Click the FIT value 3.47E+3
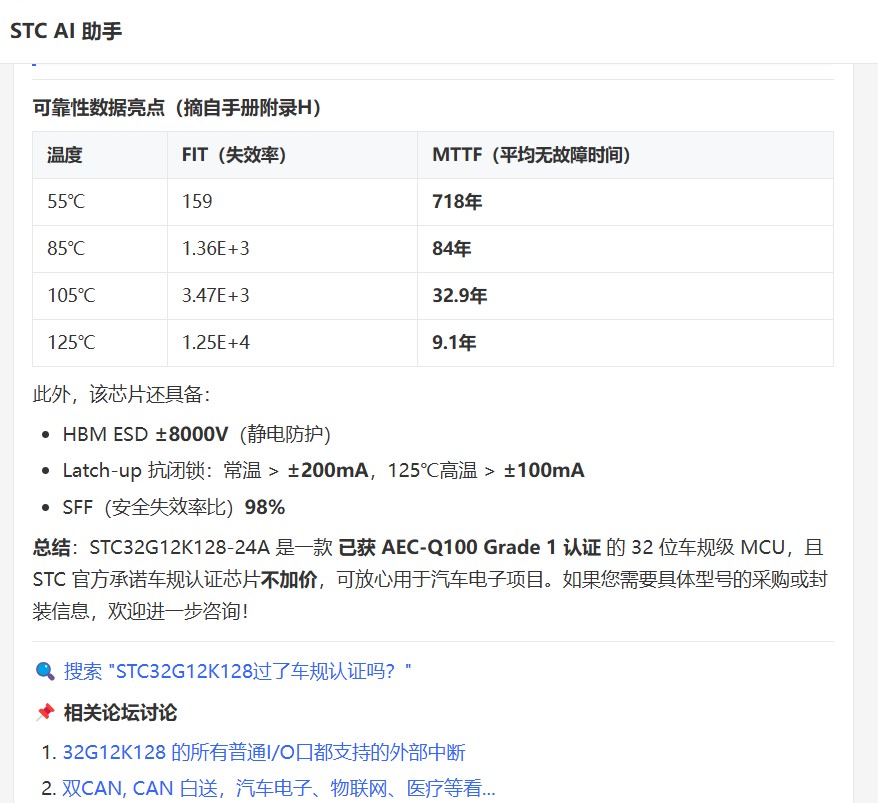Screen dimensions: 878x803 (x=216, y=296)
